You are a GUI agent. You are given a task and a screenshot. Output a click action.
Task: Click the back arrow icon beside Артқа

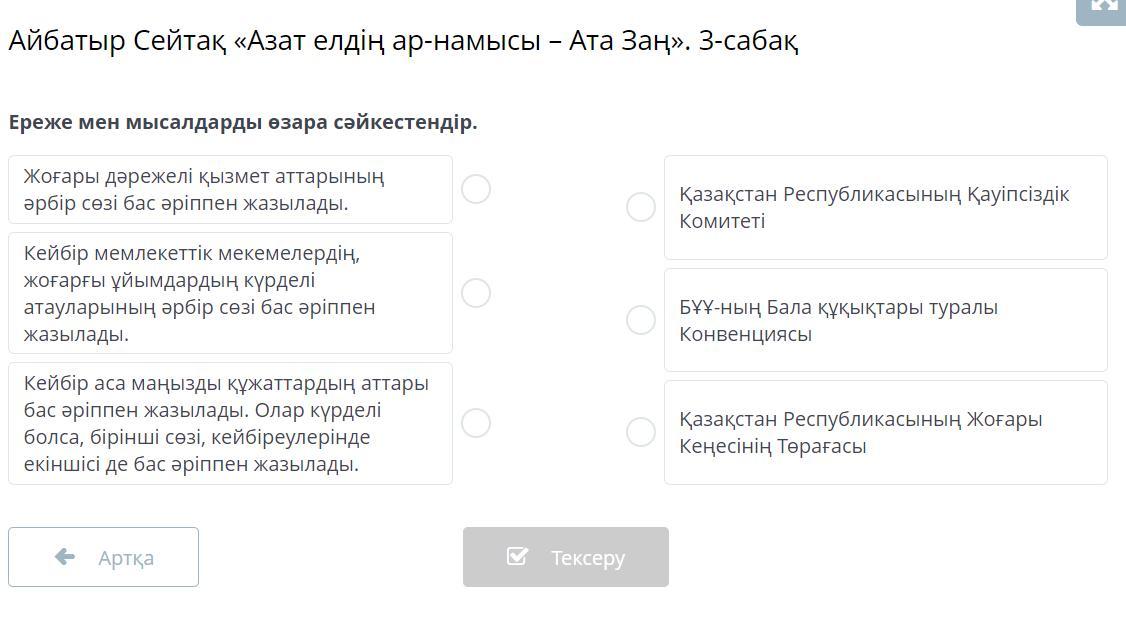[65, 557]
